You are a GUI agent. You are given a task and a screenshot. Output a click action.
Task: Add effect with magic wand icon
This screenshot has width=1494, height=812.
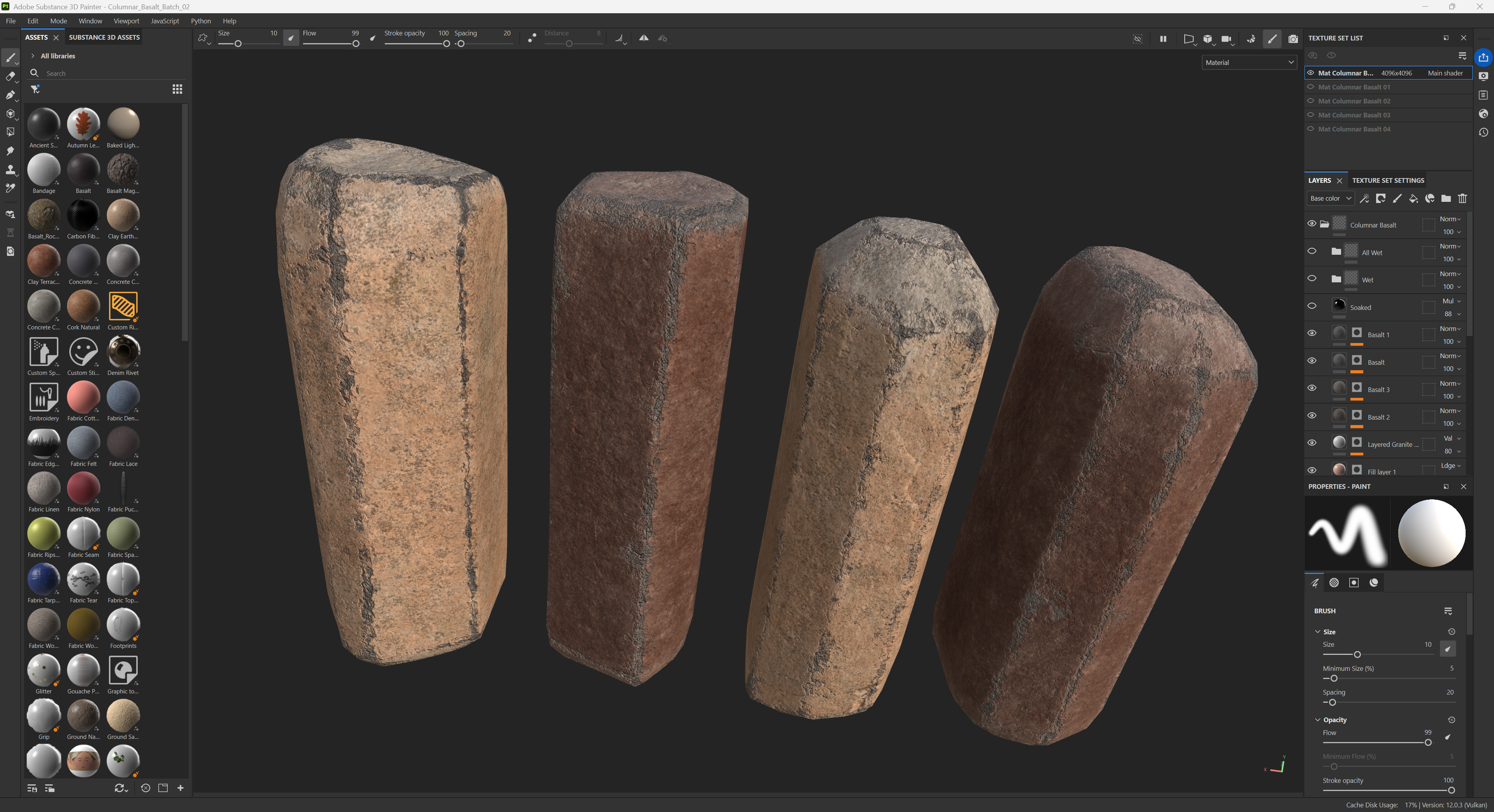(x=1365, y=199)
